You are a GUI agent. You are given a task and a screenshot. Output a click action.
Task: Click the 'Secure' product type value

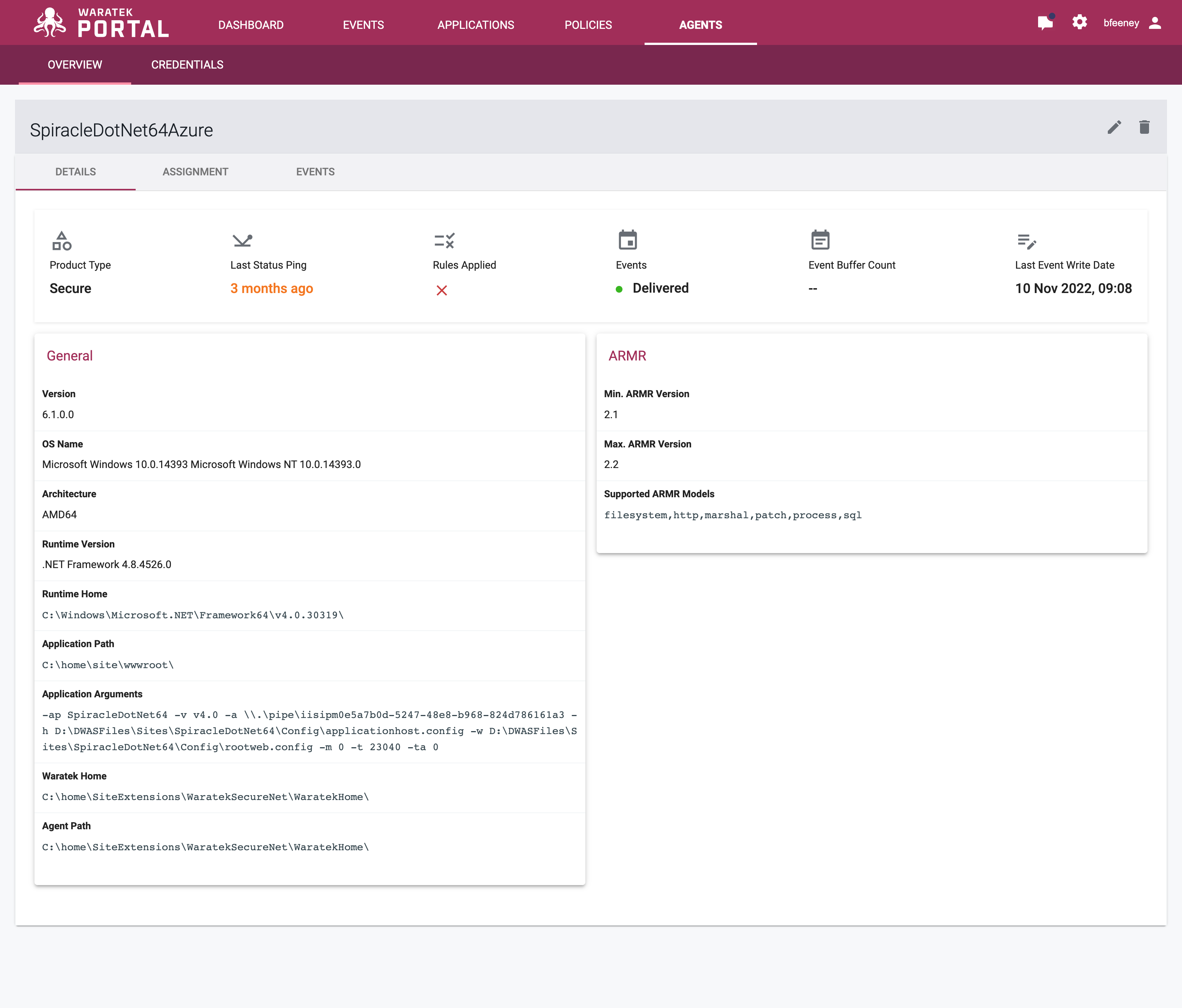click(70, 289)
